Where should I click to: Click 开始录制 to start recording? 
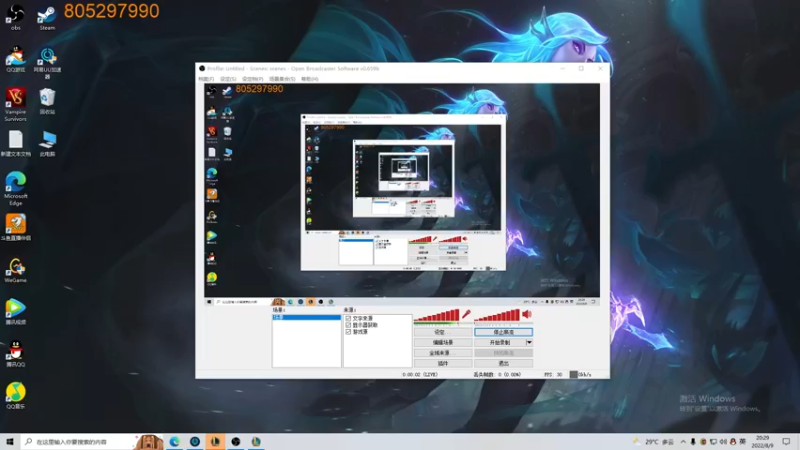tap(500, 342)
